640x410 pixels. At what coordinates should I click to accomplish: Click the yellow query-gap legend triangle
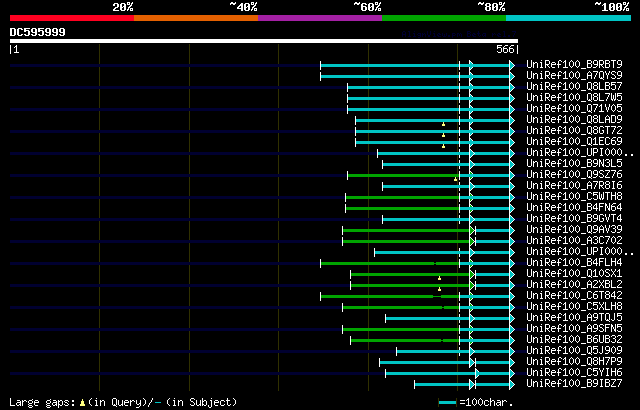click(x=82, y=403)
